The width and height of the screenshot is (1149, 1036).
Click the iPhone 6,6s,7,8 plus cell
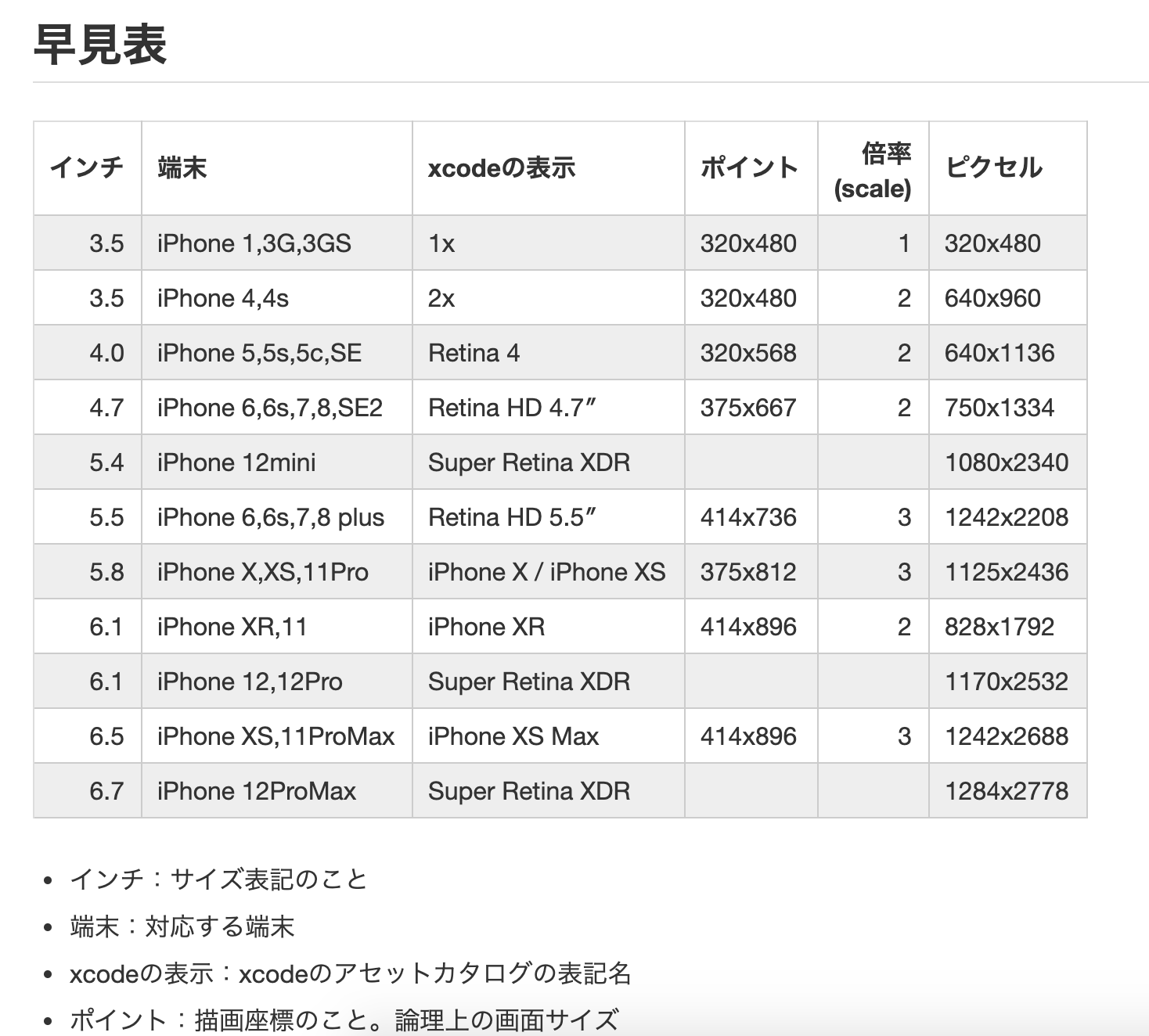[277, 517]
